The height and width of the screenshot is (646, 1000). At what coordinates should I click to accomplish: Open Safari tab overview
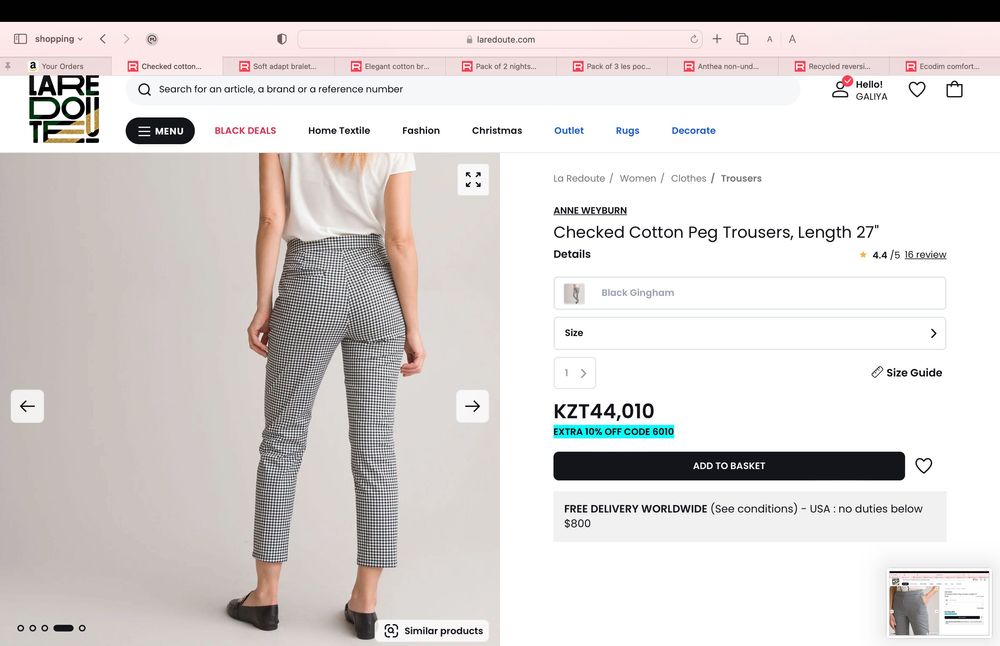pyautogui.click(x=742, y=39)
